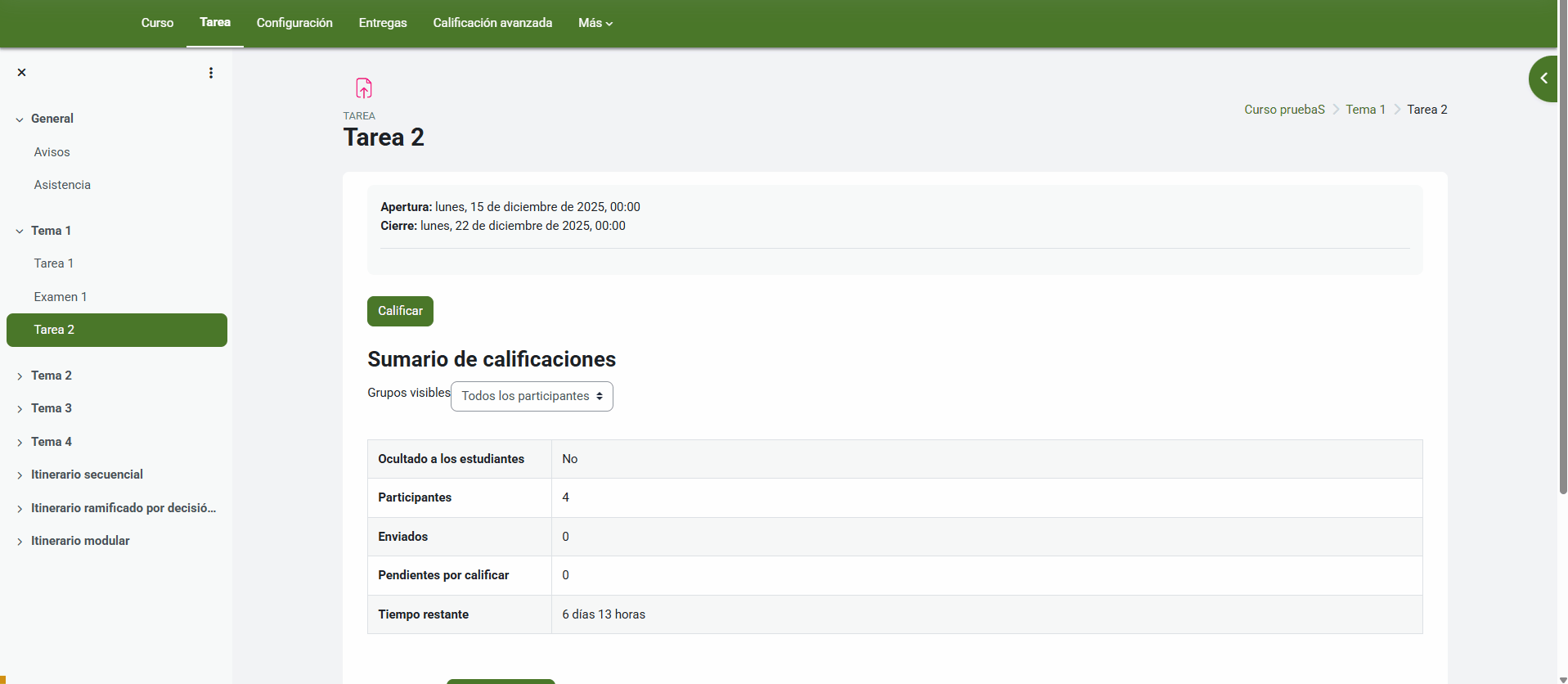The height and width of the screenshot is (684, 1568).
Task: Follow the Tema 1 breadcrumb link
Action: click(x=1365, y=110)
